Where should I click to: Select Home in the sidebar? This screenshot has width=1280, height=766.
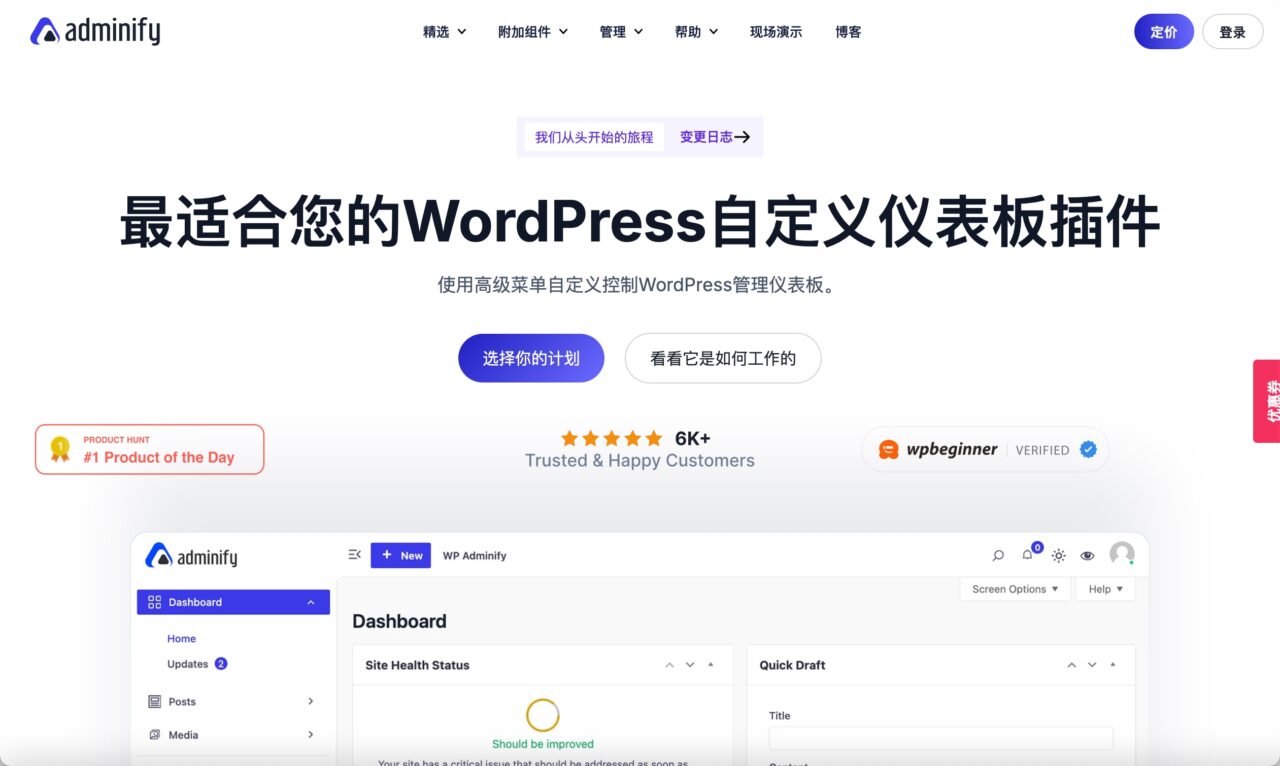tap(181, 639)
